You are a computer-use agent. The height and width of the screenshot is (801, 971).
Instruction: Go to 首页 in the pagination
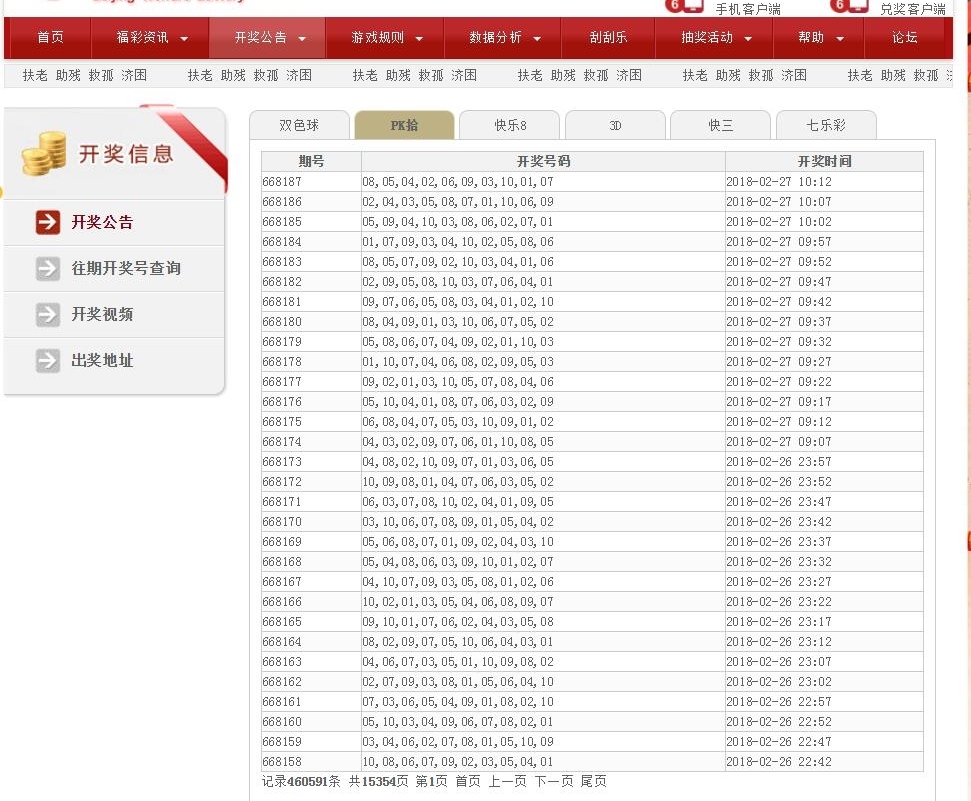pos(468,781)
